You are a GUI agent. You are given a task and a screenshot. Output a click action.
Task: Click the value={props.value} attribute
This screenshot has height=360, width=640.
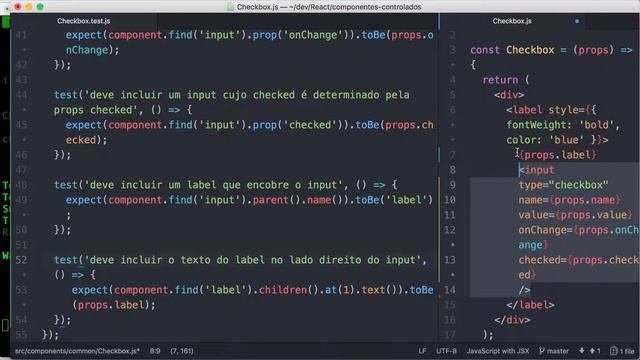pos(575,215)
